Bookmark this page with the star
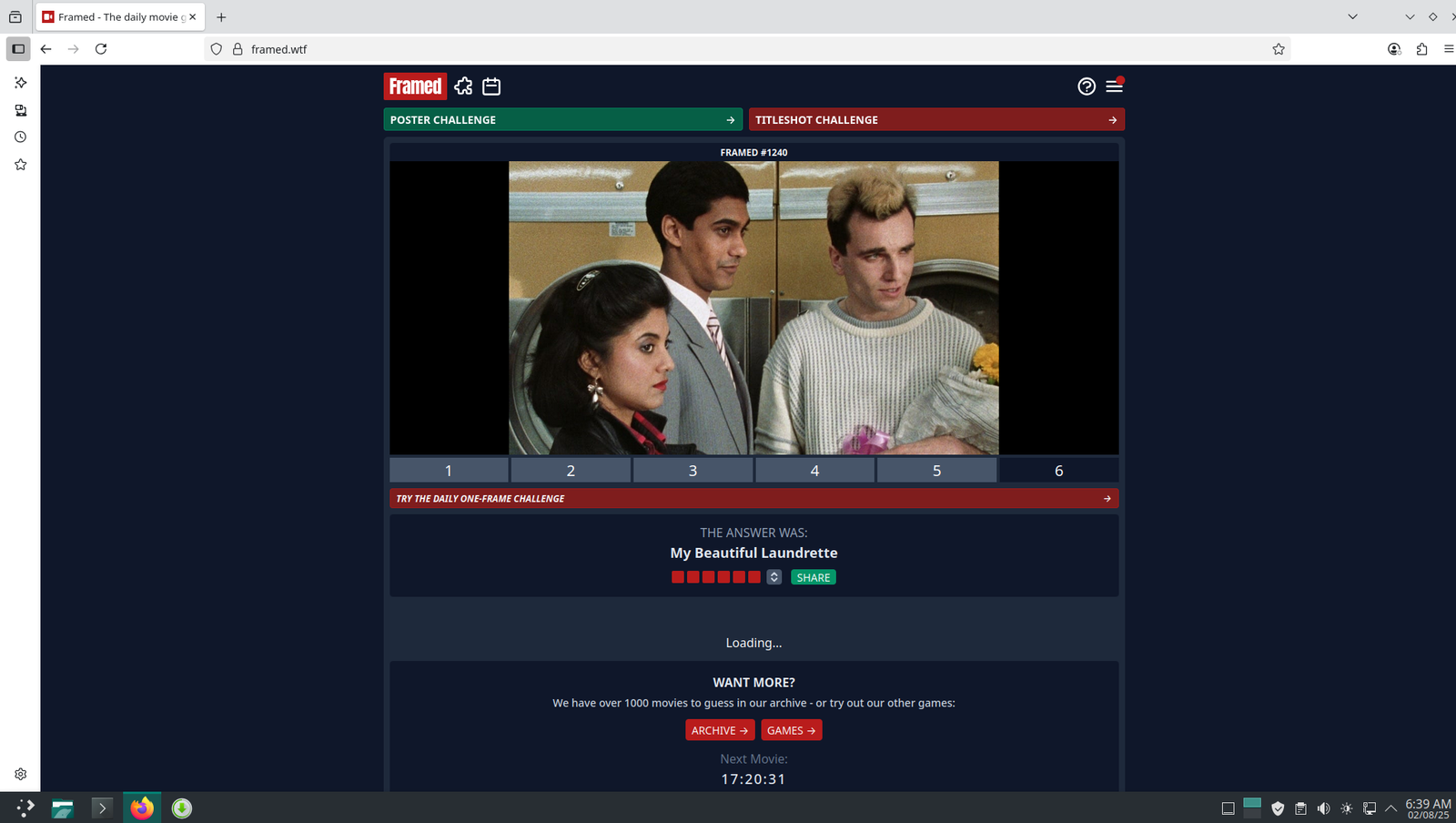Image resolution: width=1456 pixels, height=823 pixels. click(1279, 49)
